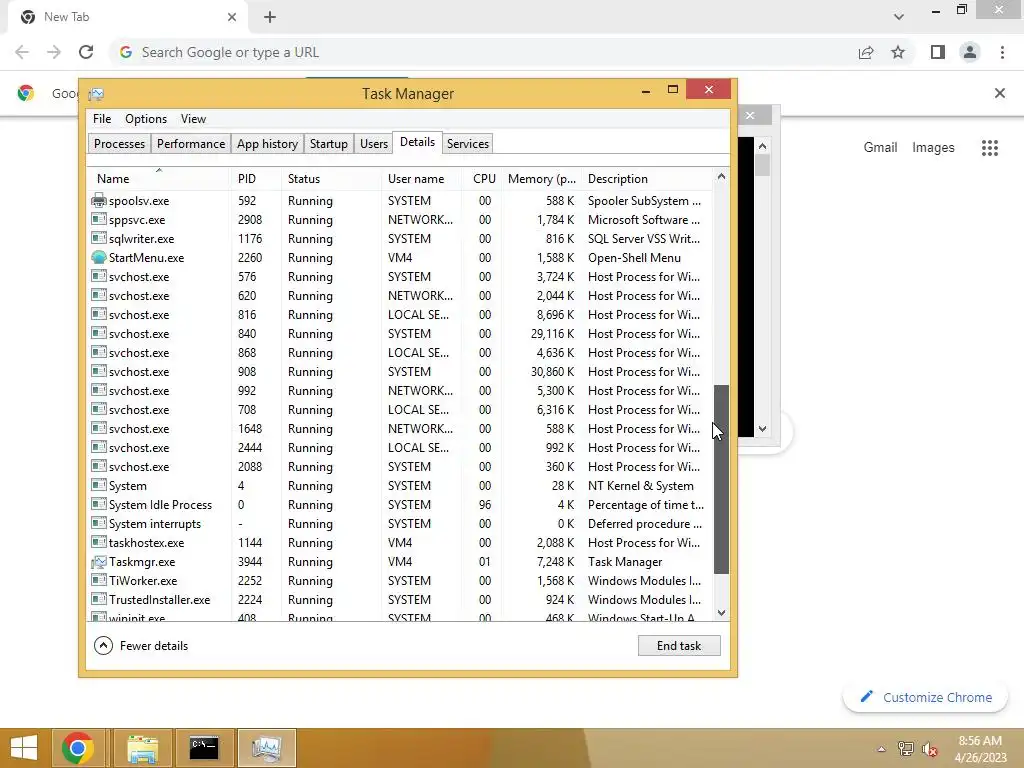
Task: Click the End task button
Action: point(679,646)
